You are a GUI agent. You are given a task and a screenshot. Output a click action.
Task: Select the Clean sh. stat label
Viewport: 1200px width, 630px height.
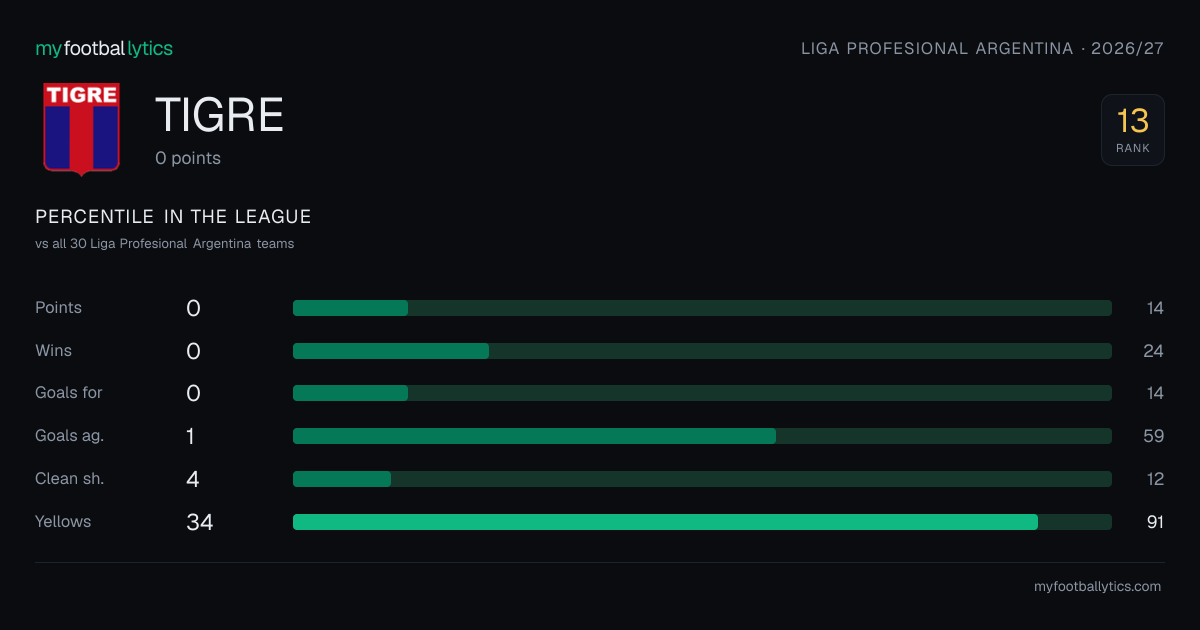pyautogui.click(x=70, y=479)
